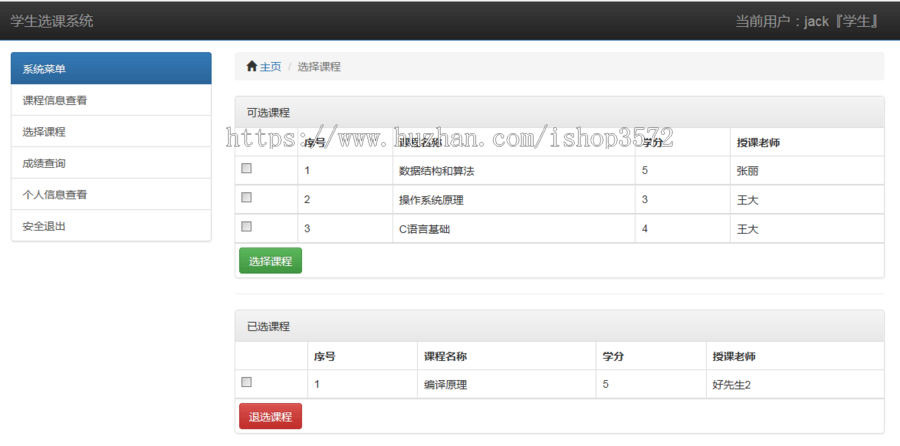Open 个人信息查看 menu item
The image size is (900, 446).
[x=111, y=195]
